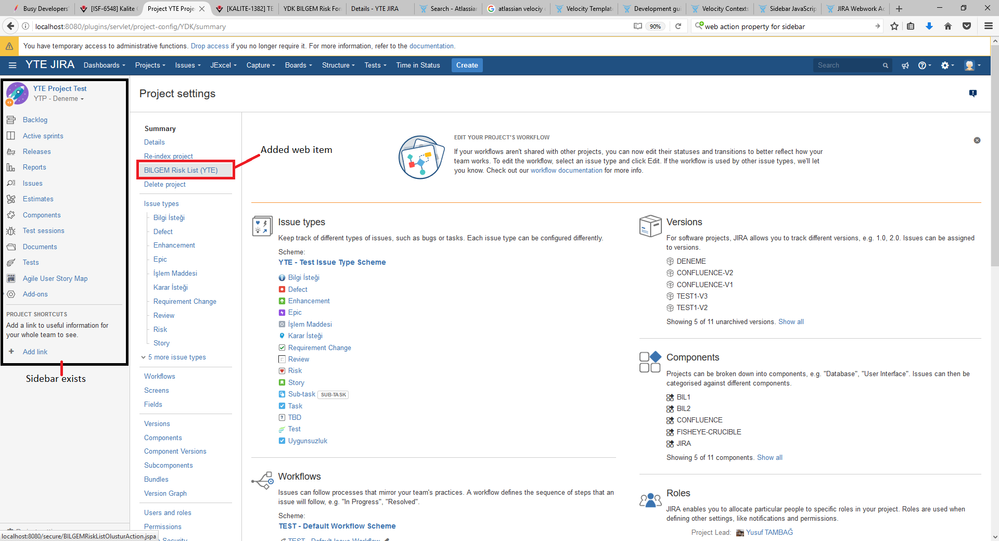Switch to YDK BILGEM Risk browser tab

(x=311, y=9)
